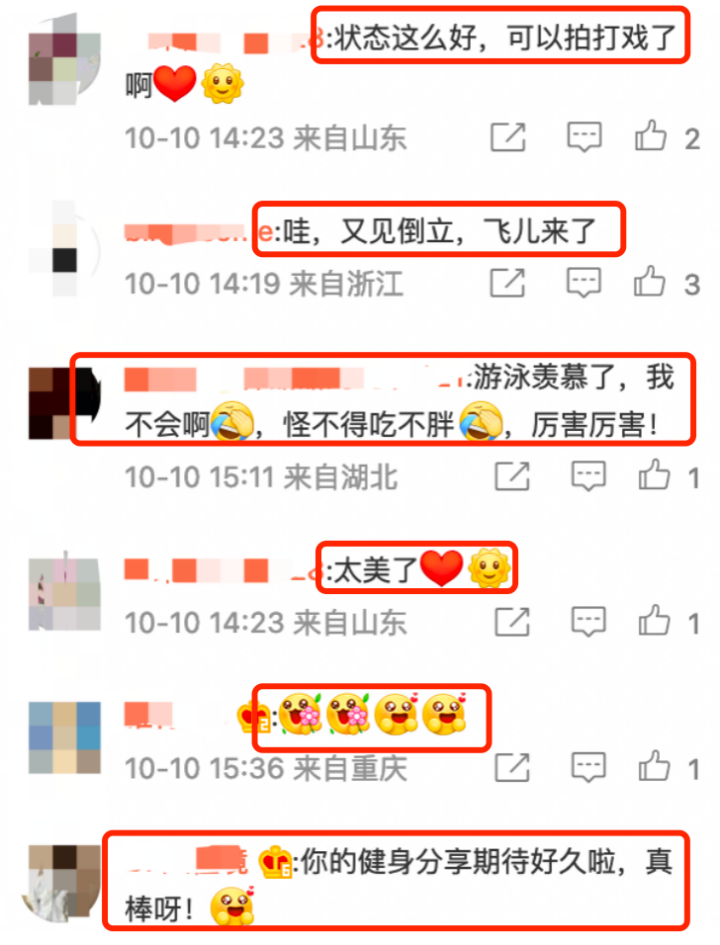This screenshot has height=945, width=720.
Task: Reply to the Chongqing 15:36 comment
Action: (589, 767)
